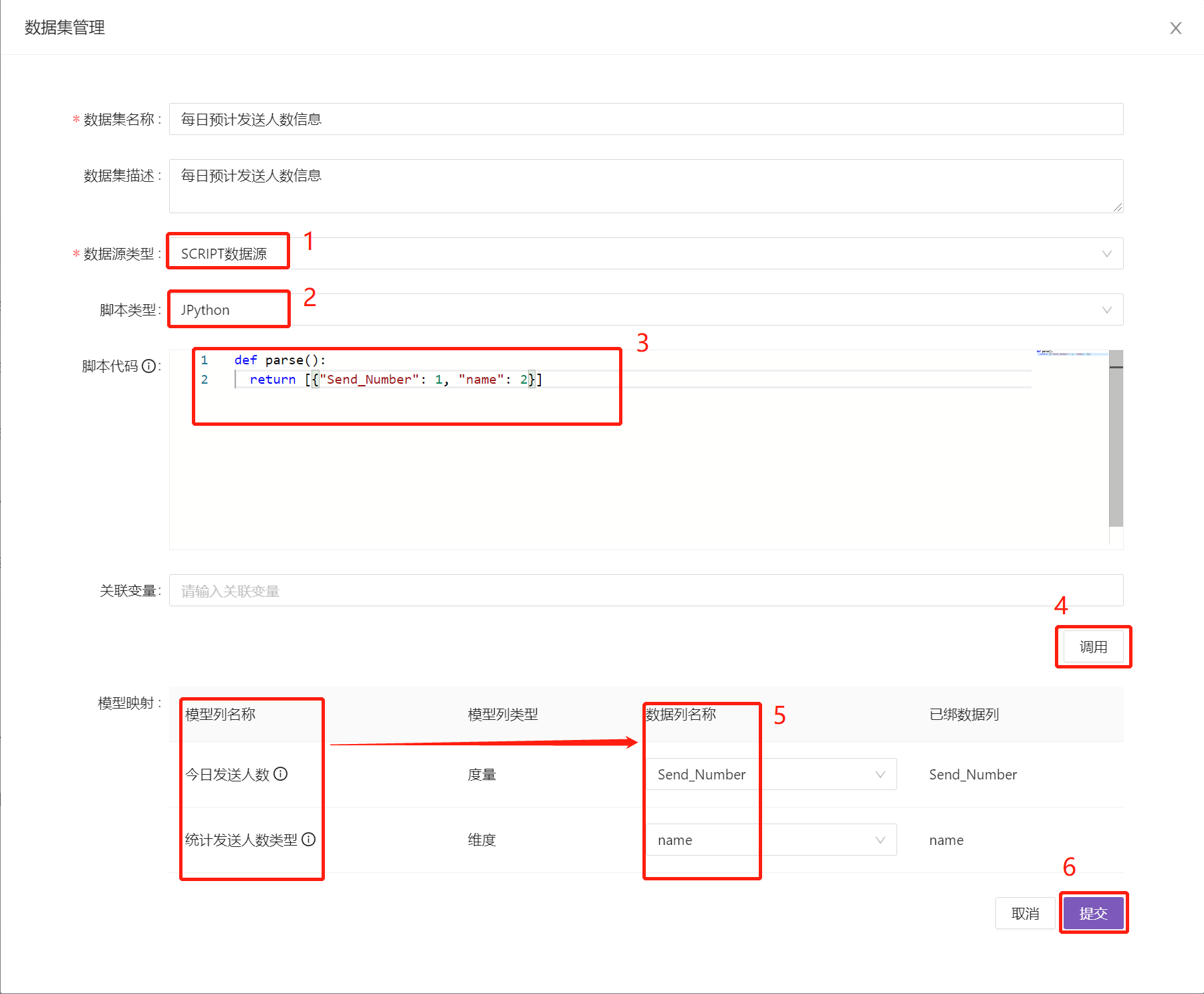Click info icon next to 今日发送人数
Viewport: 1204px width, 994px height.
(281, 774)
